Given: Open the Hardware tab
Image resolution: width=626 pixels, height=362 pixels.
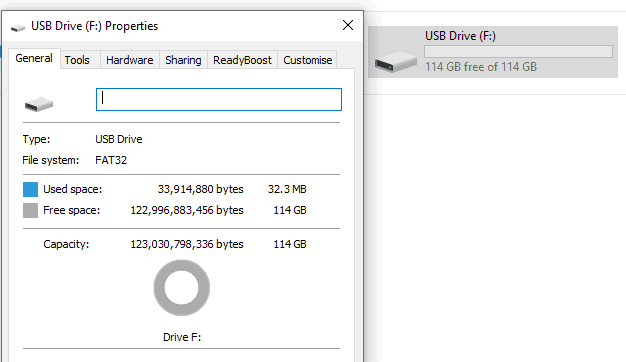Looking at the screenshot, I should 129,60.
